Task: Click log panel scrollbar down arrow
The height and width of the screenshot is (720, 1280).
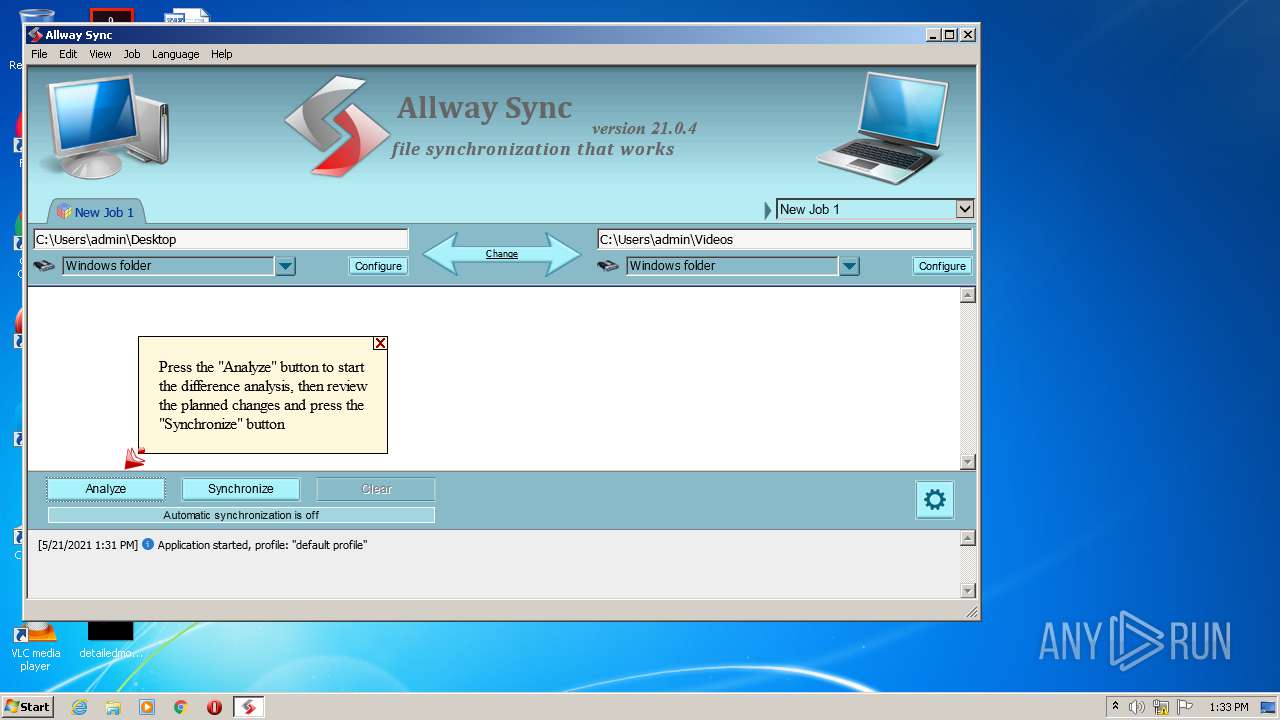Action: (967, 590)
